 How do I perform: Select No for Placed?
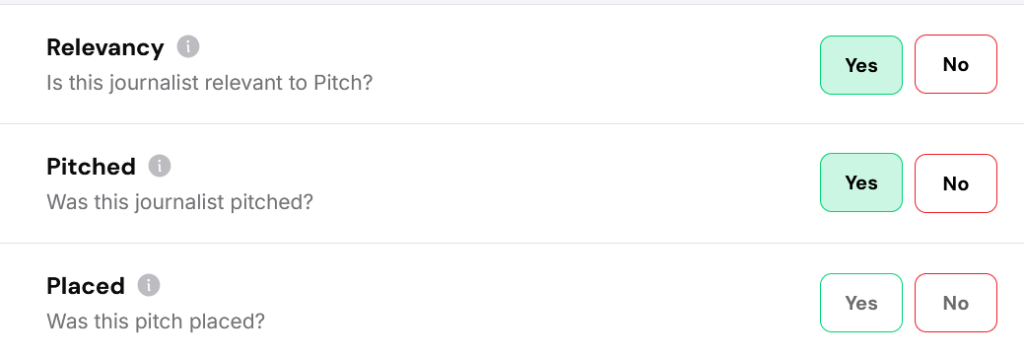click(955, 303)
